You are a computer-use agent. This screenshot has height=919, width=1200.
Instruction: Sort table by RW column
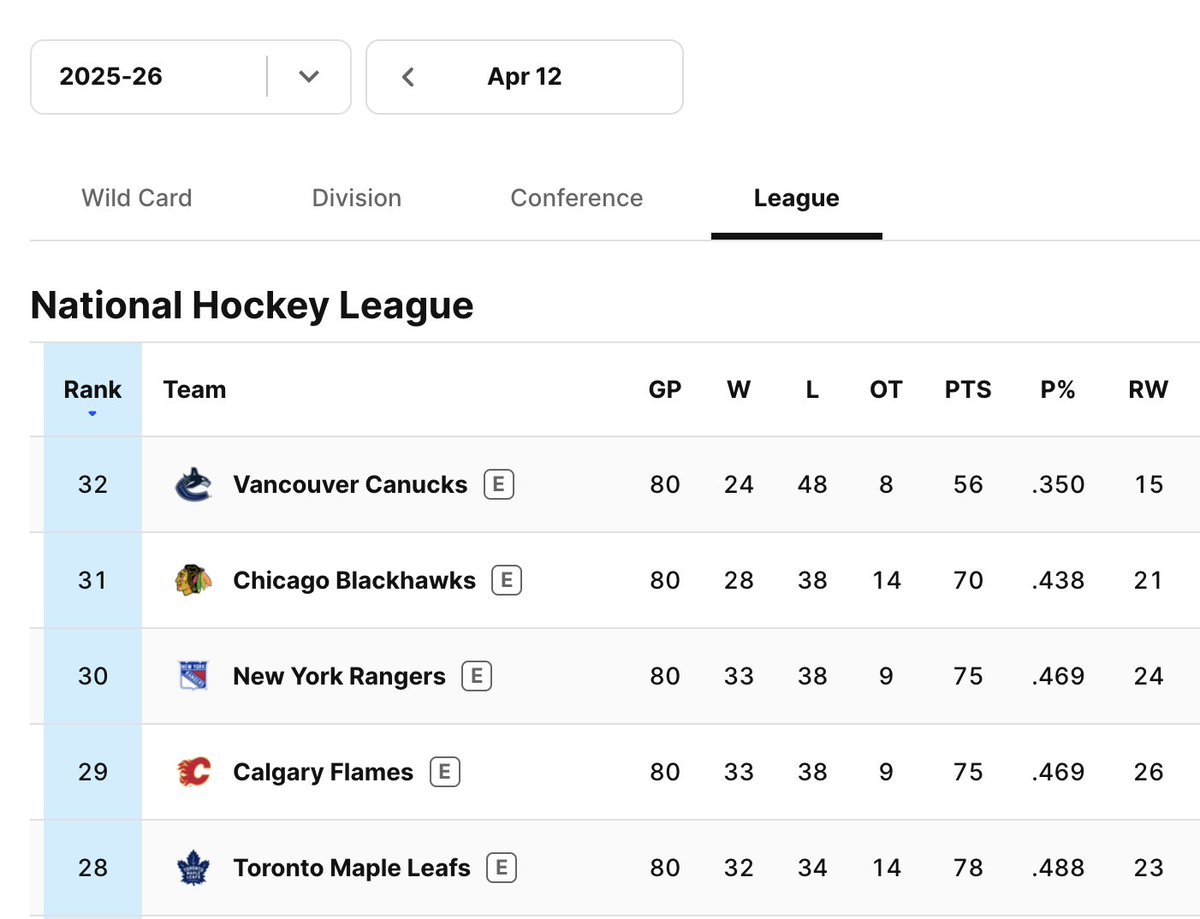click(x=1148, y=390)
